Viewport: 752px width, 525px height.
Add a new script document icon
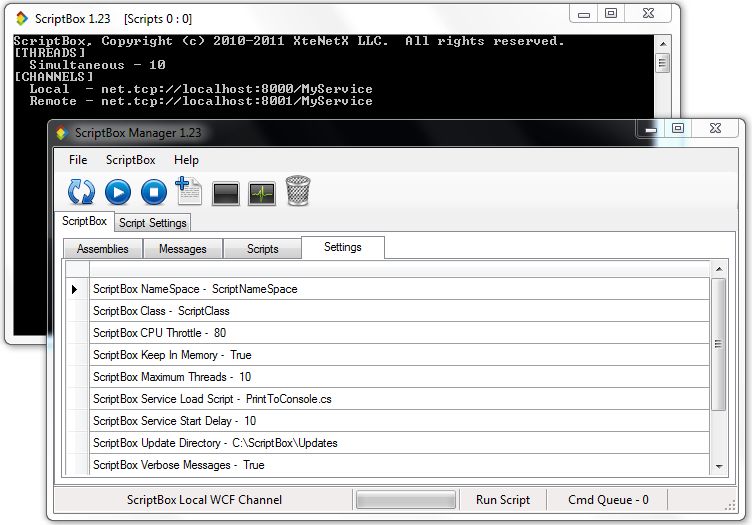pos(189,191)
